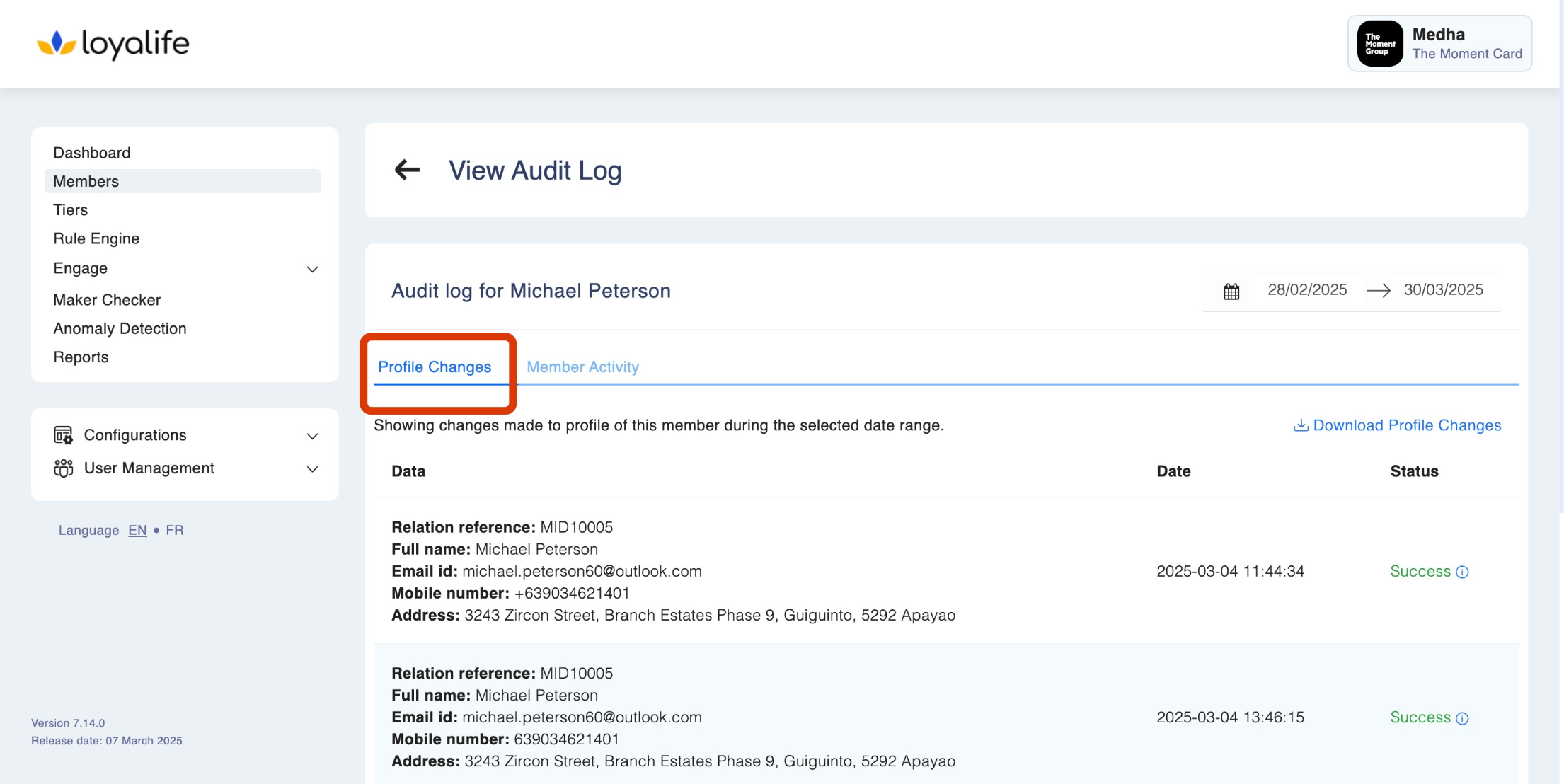Go to Maker Checker page
This screenshot has height=784, width=1564.
[107, 300]
